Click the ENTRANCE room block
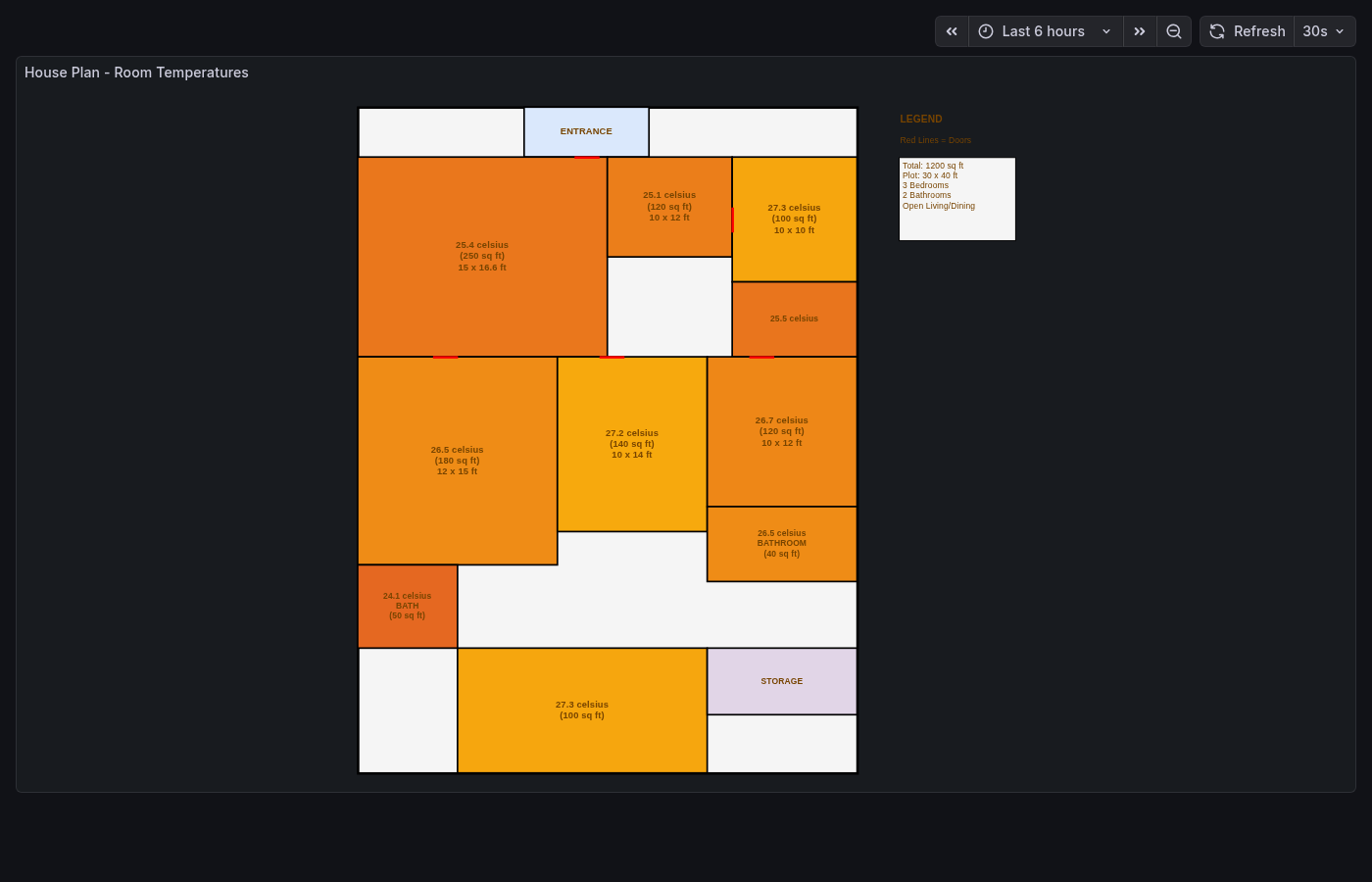 coord(586,131)
